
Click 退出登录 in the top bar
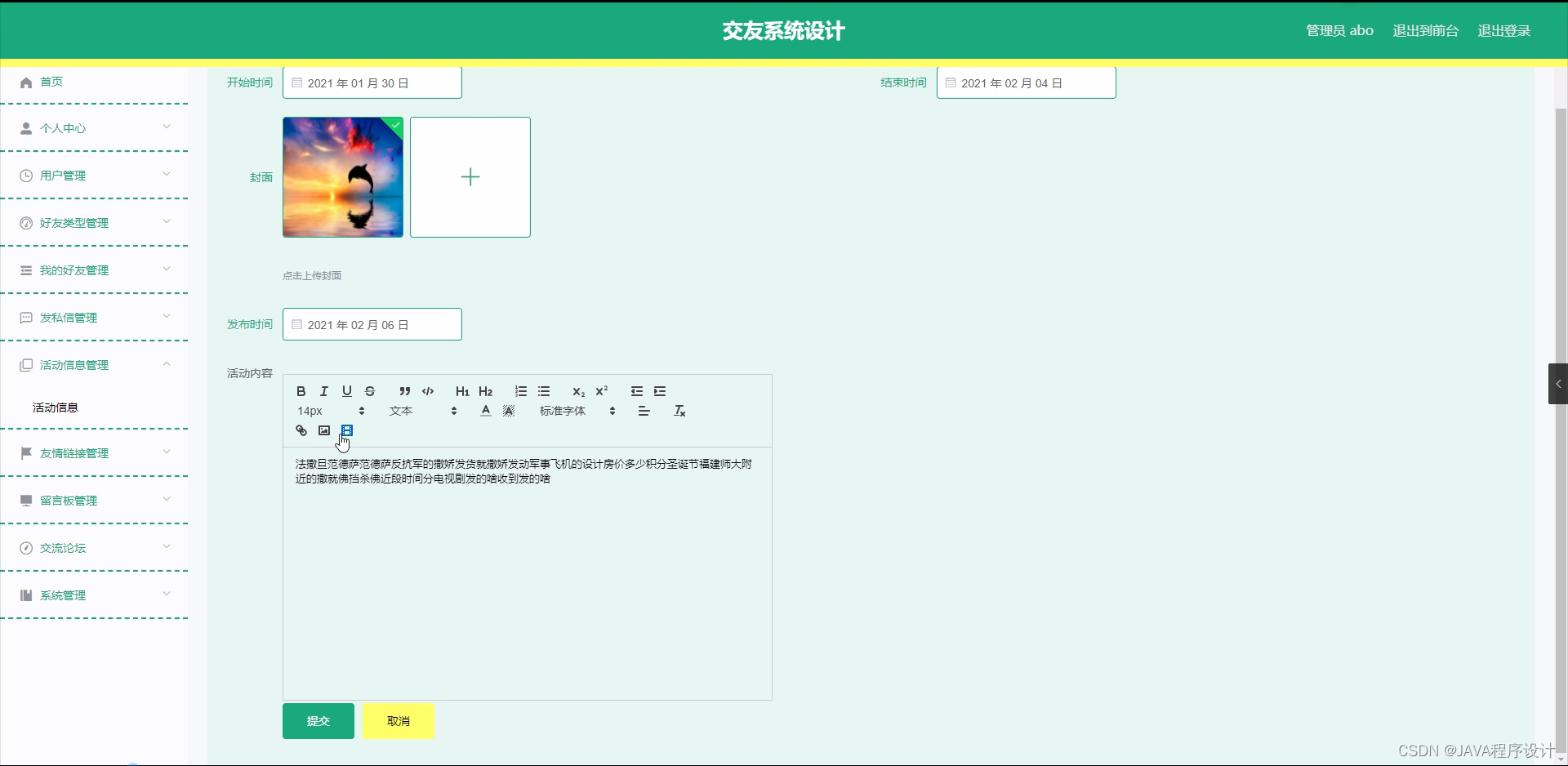1505,30
